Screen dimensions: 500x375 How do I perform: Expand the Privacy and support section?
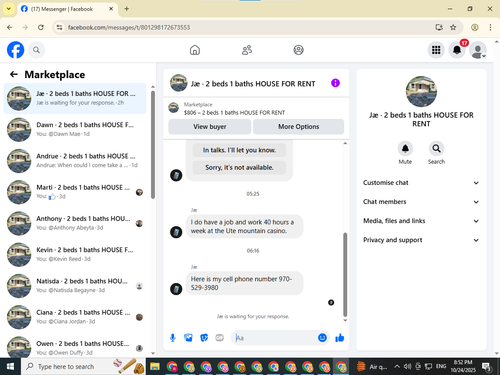click(421, 240)
